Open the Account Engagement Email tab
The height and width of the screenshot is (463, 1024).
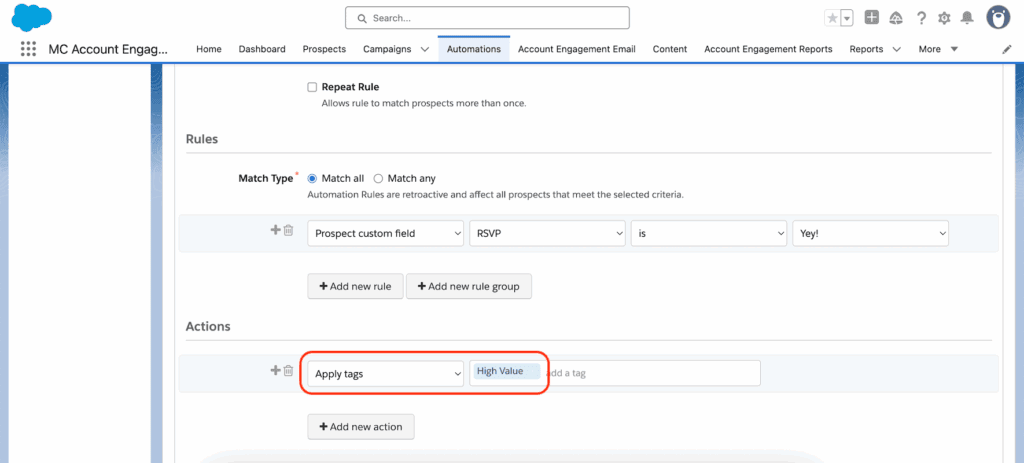pos(577,49)
